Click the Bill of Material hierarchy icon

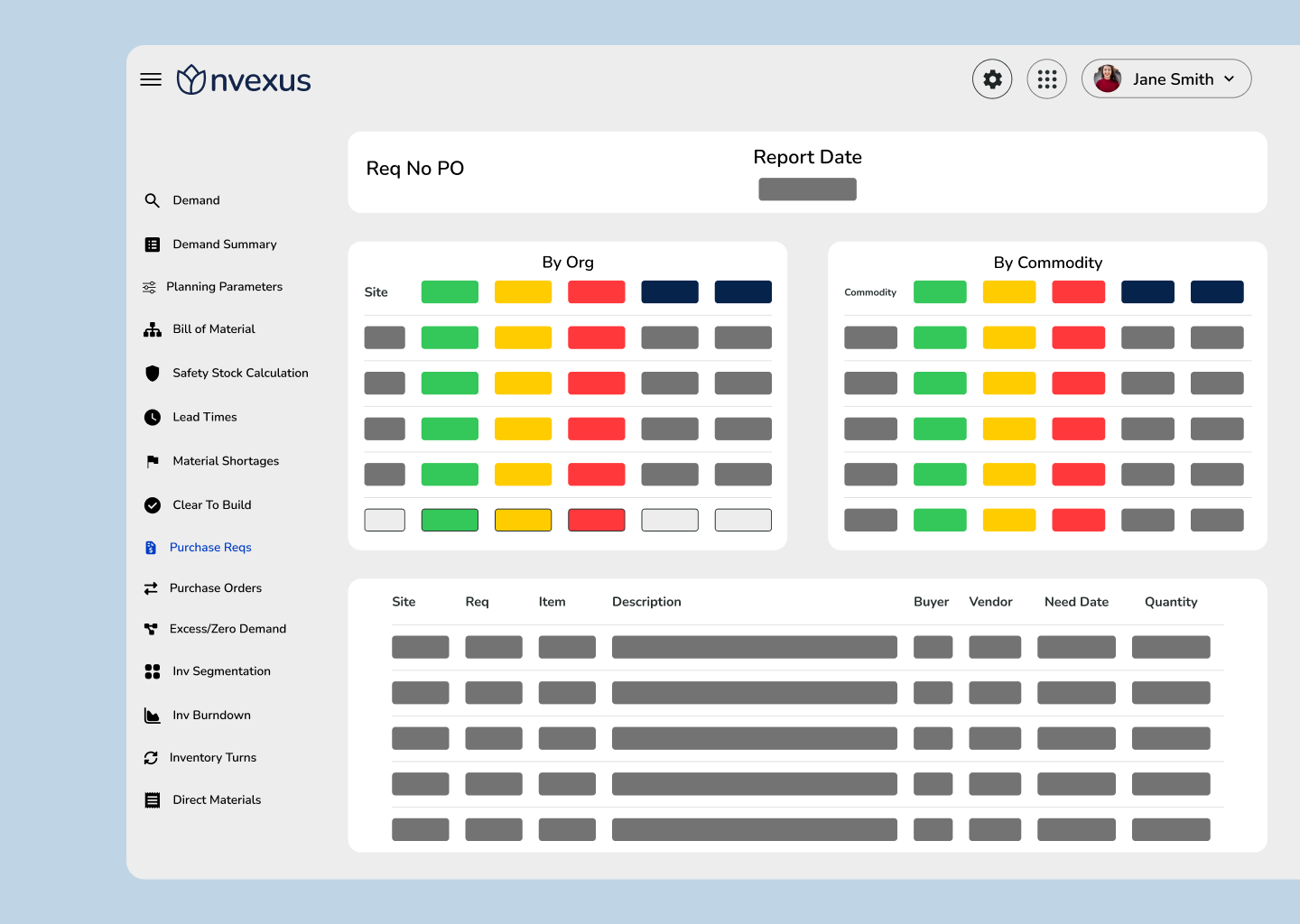[x=153, y=329]
